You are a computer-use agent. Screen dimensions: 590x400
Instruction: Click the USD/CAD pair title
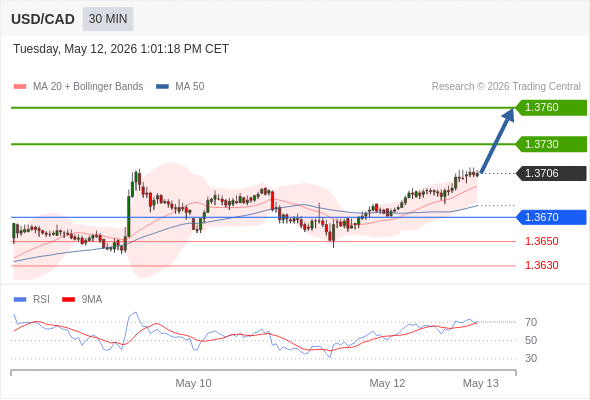pos(43,19)
